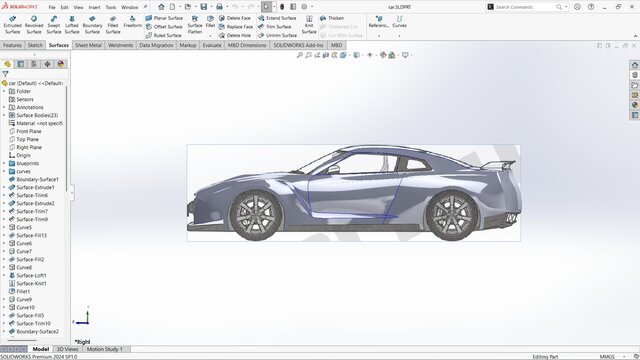Expand Surface Bodies(23) tree item
The height and width of the screenshot is (360, 640).
coord(4,115)
